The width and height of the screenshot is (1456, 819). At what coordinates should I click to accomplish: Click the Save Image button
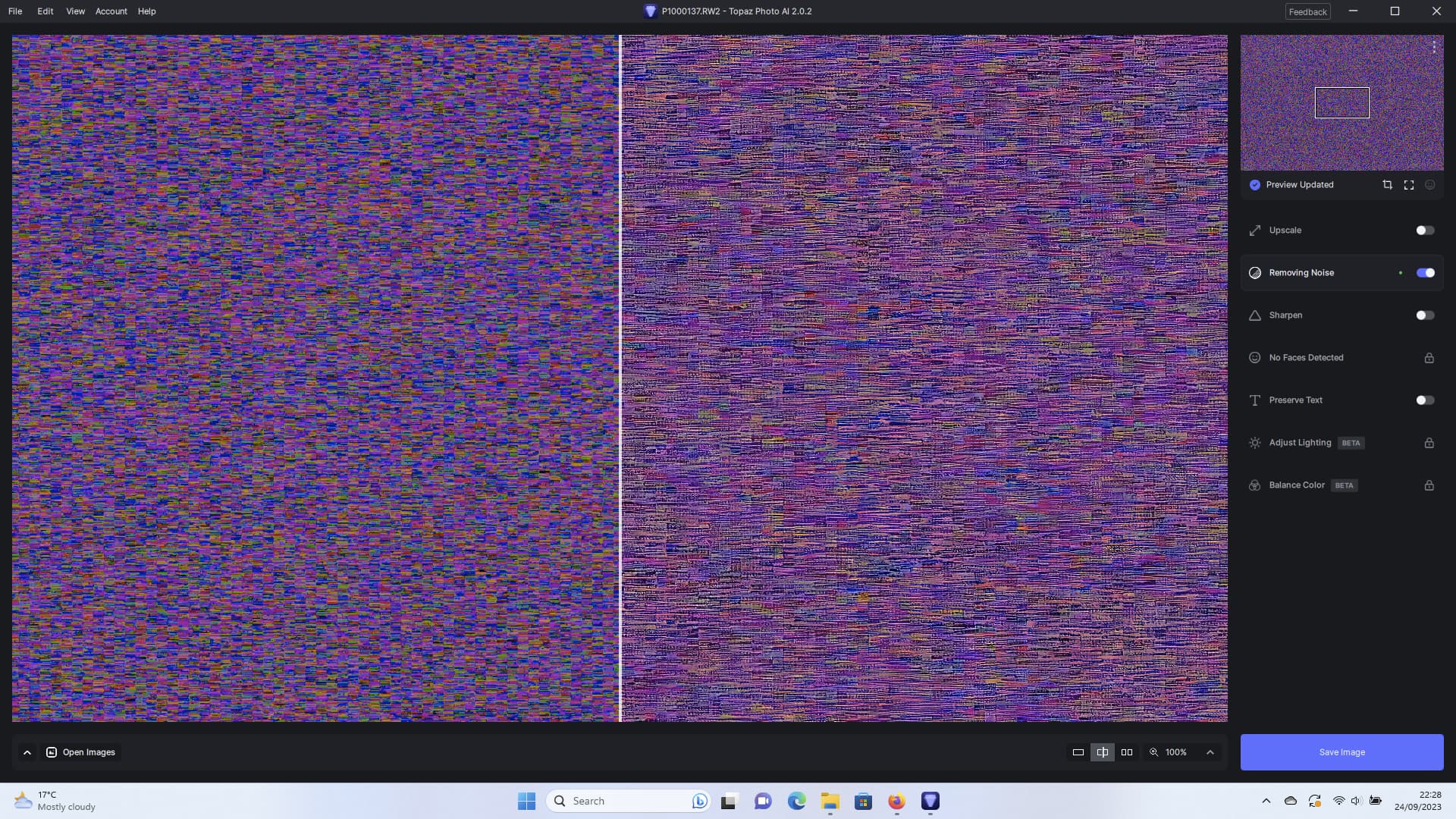pyautogui.click(x=1341, y=752)
